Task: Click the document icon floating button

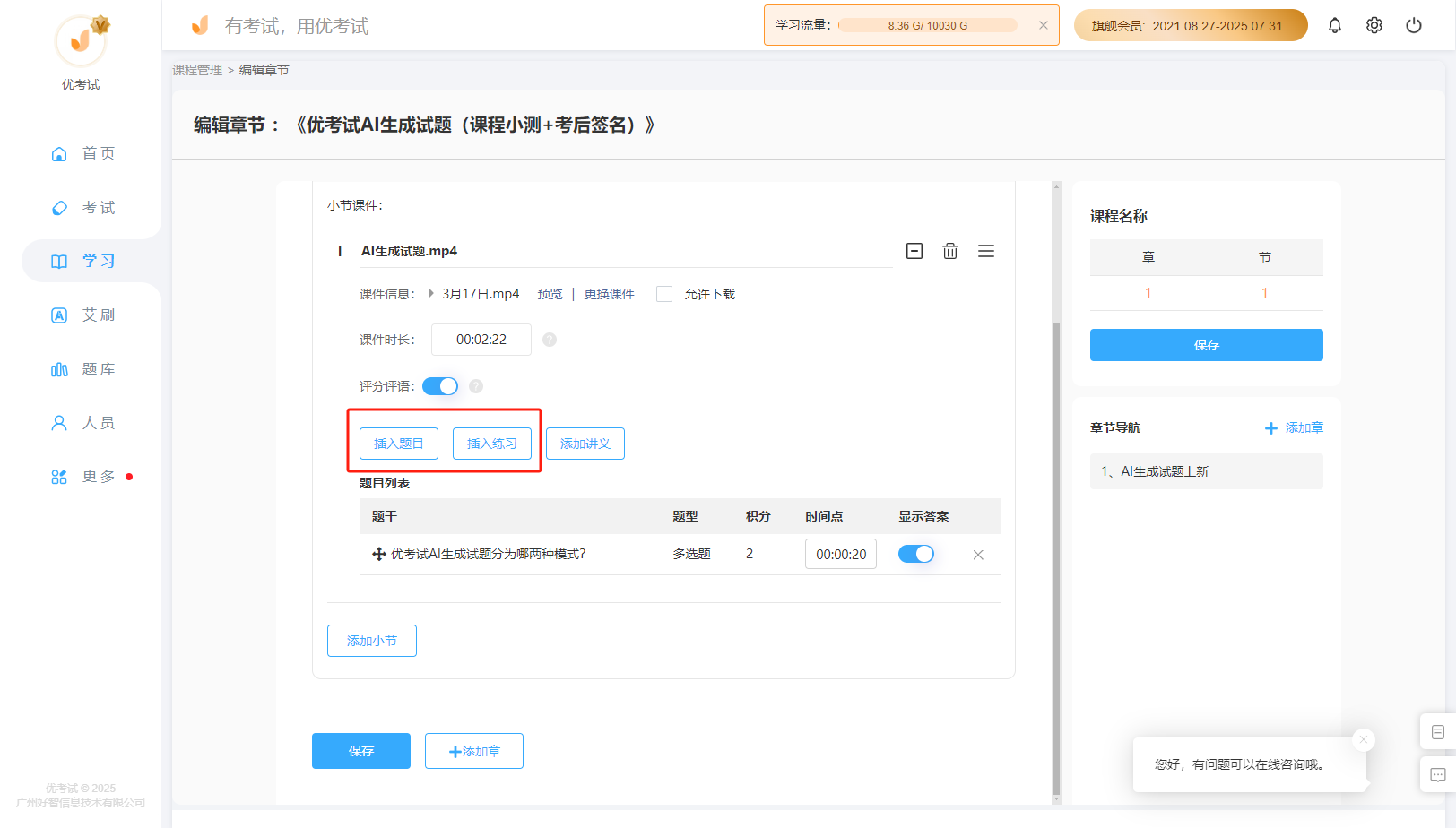Action: (x=1438, y=732)
